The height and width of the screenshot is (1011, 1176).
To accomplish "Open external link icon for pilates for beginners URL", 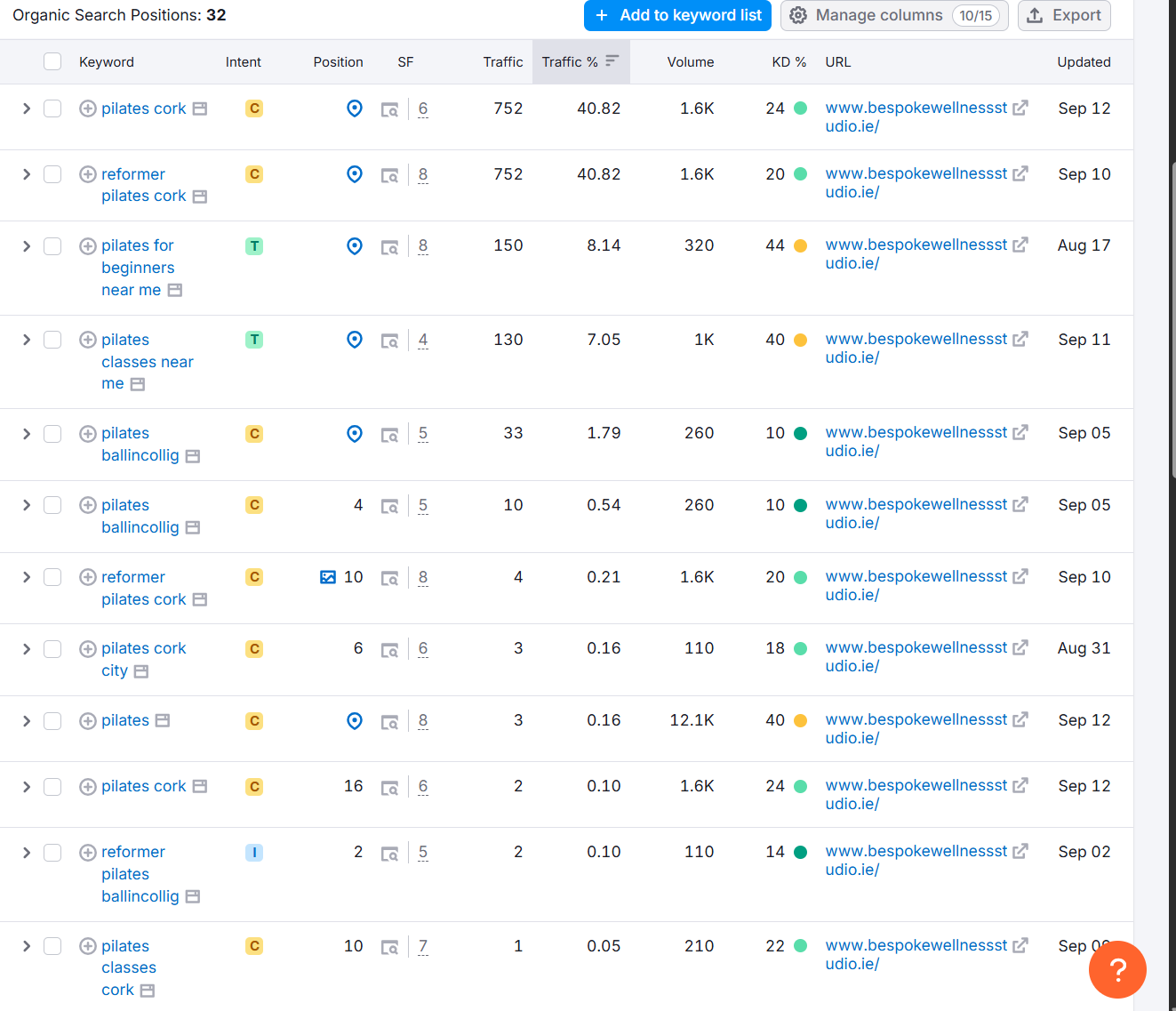I will tap(1020, 245).
